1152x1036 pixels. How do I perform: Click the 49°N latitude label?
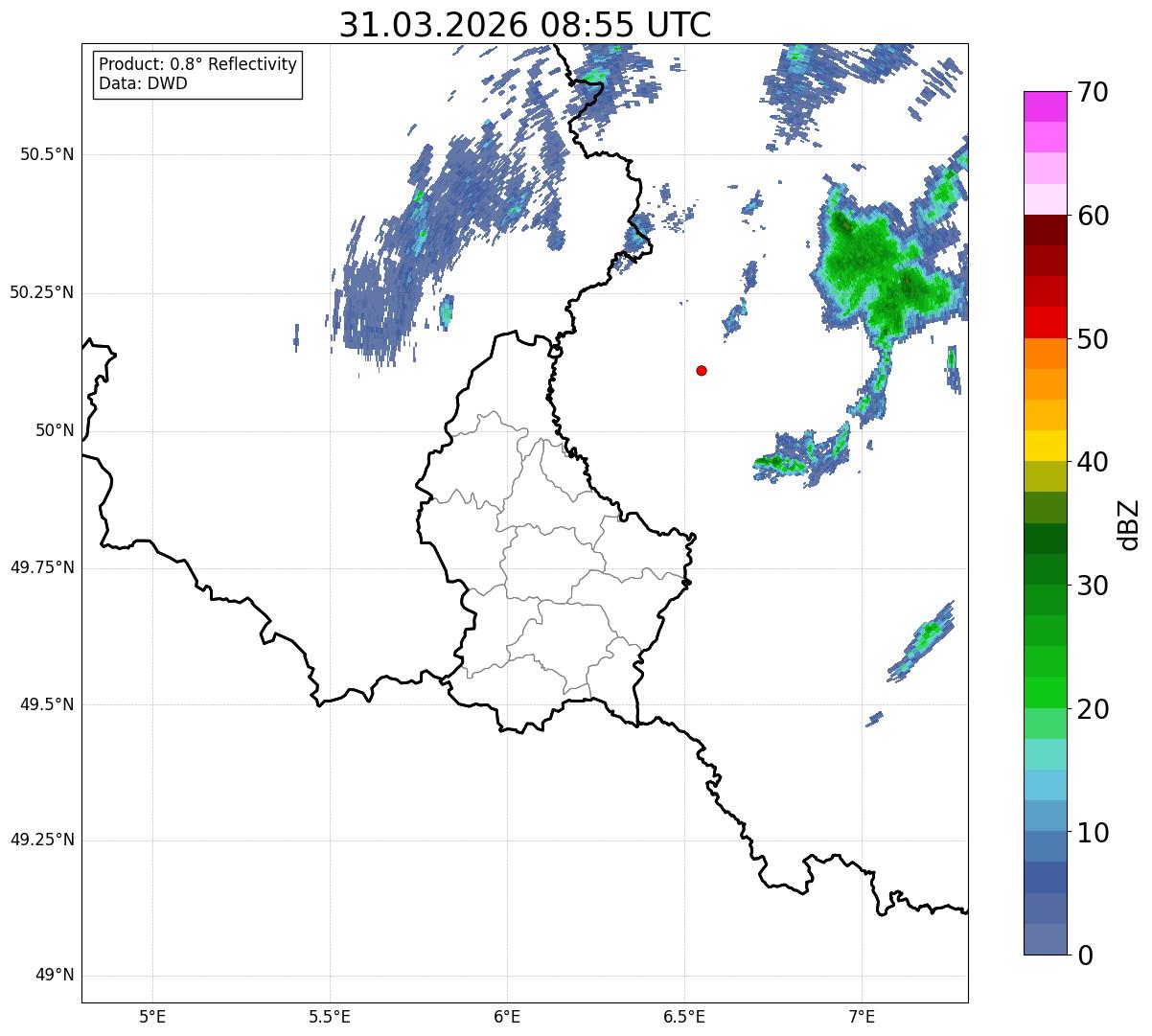coord(55,976)
